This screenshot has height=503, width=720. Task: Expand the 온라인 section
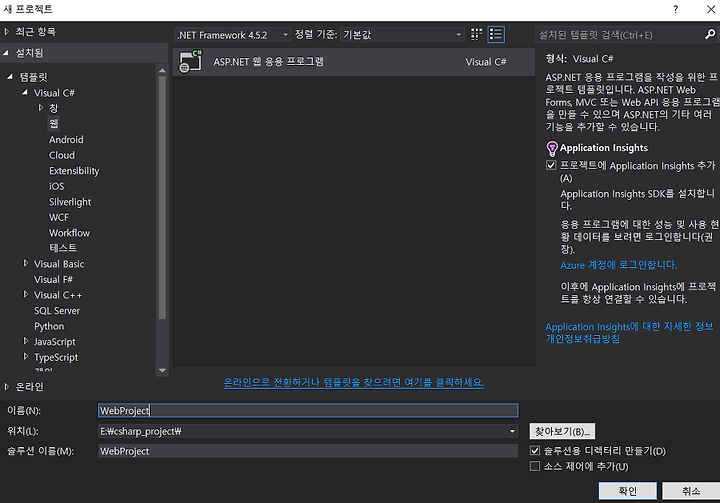click(6, 387)
